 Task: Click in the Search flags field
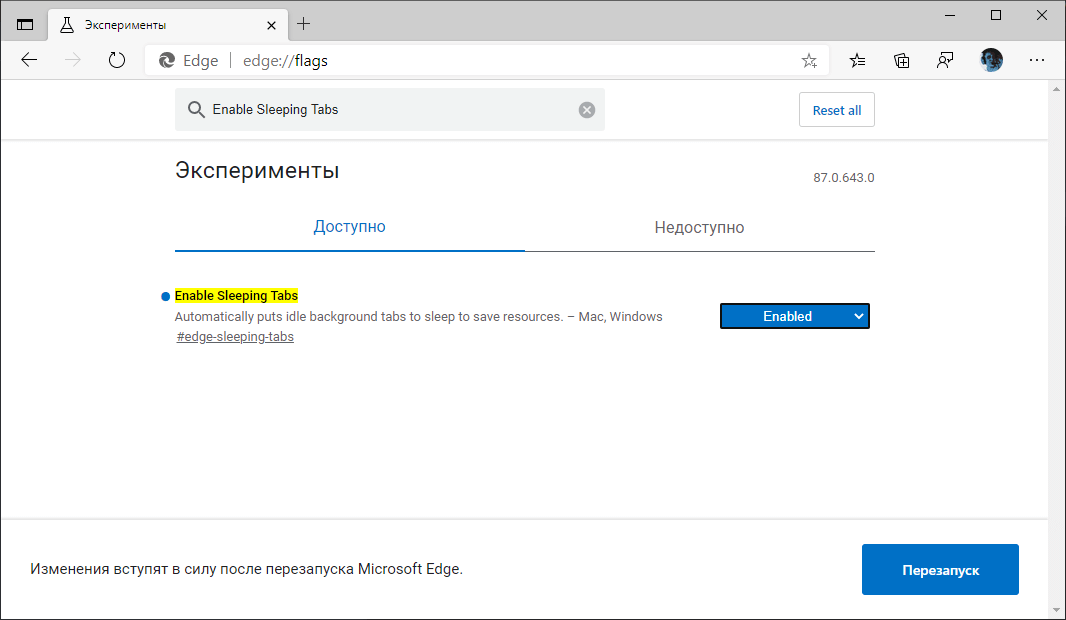click(x=390, y=110)
